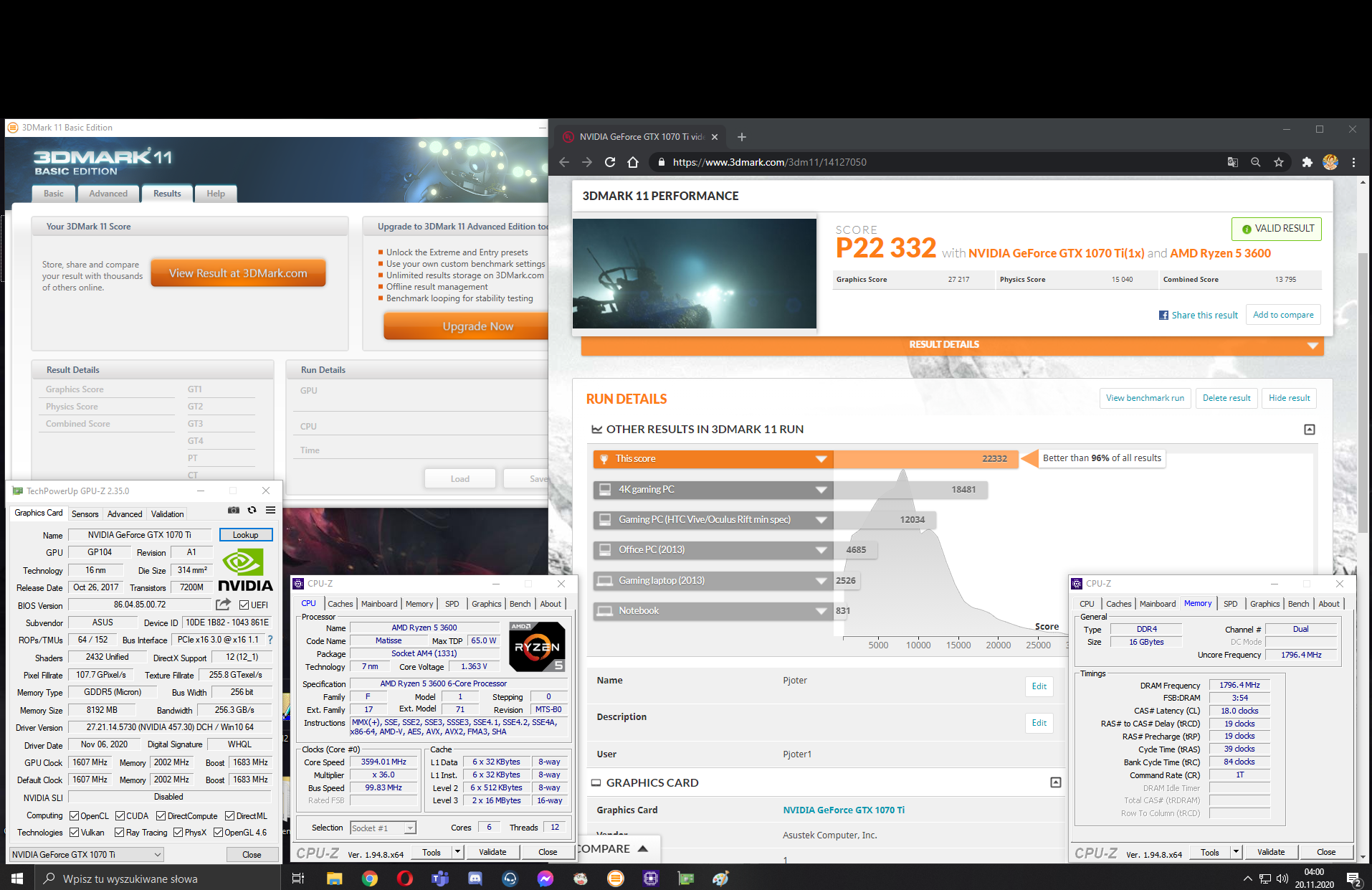Image resolution: width=1372 pixels, height=890 pixels.
Task: Open Discord from the taskbar
Action: click(x=475, y=878)
